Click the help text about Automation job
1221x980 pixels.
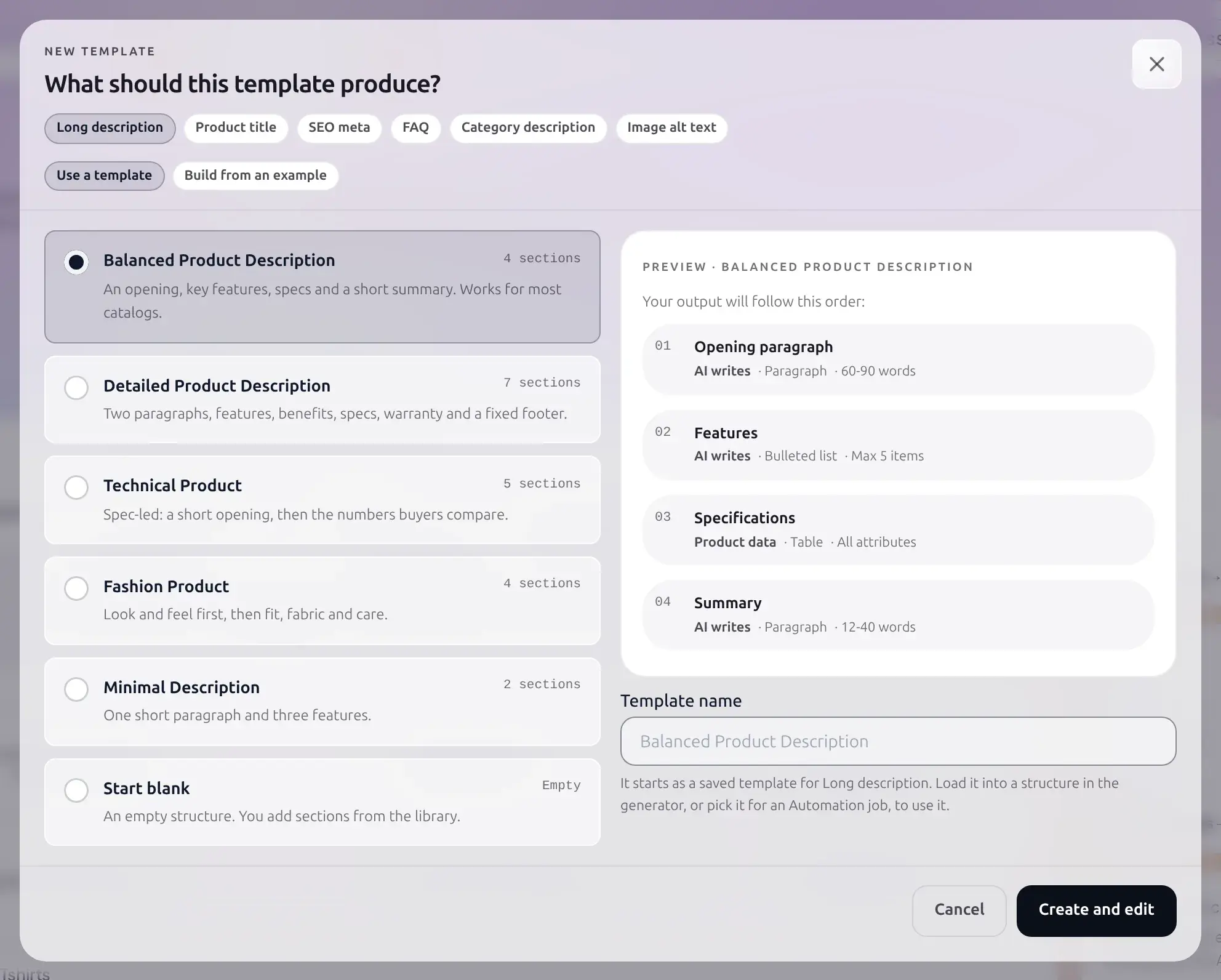click(869, 794)
